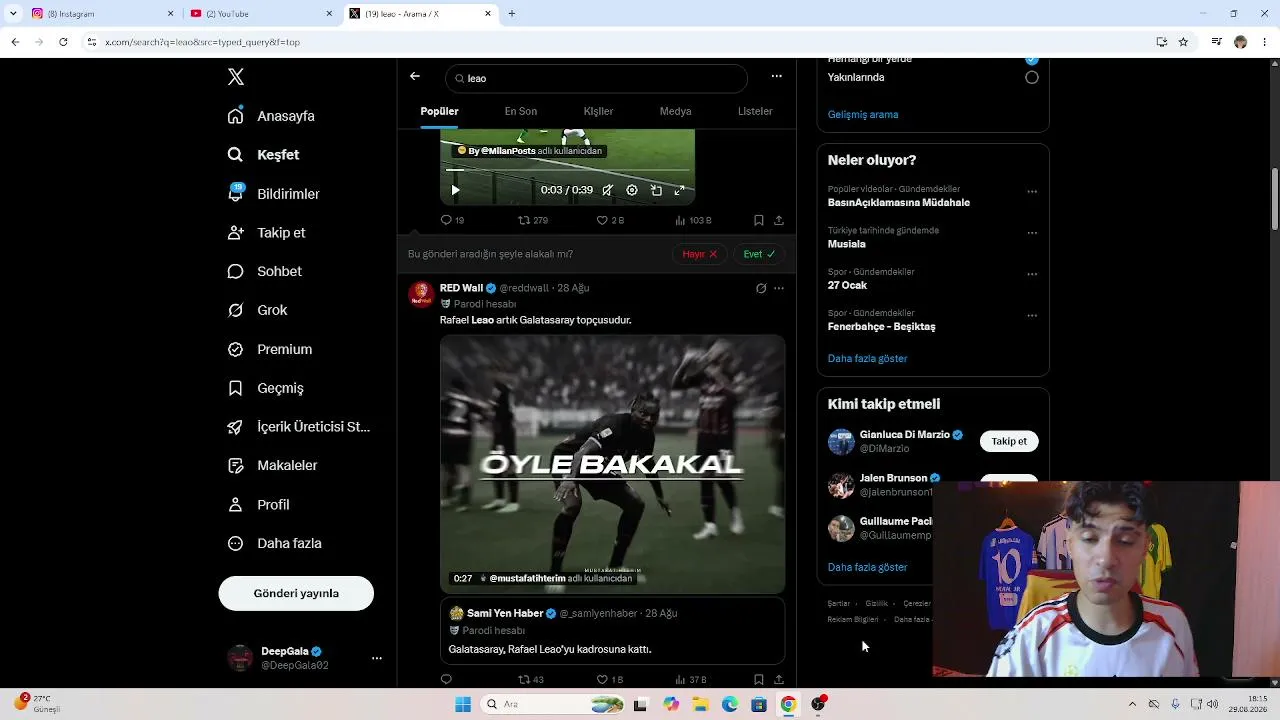View analytics showing 103 B views

pyautogui.click(x=693, y=220)
